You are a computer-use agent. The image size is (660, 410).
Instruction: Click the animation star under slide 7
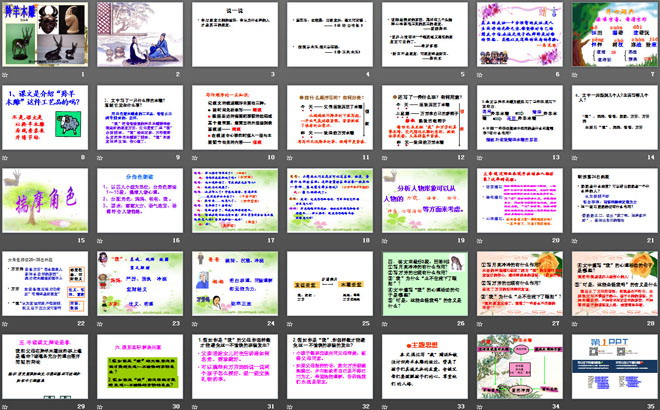tap(575, 75)
